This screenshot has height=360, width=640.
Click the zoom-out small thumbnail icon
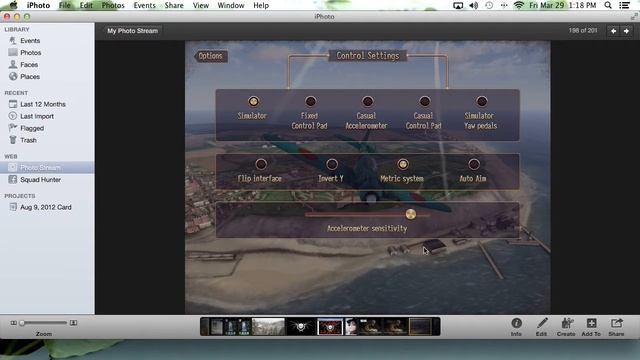[x=13, y=322]
